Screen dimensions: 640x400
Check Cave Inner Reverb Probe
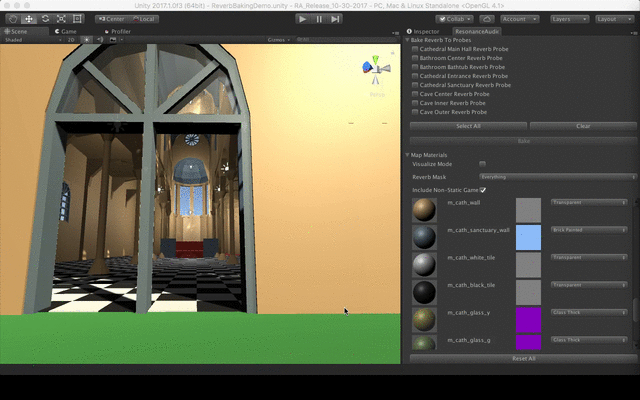[x=415, y=103]
